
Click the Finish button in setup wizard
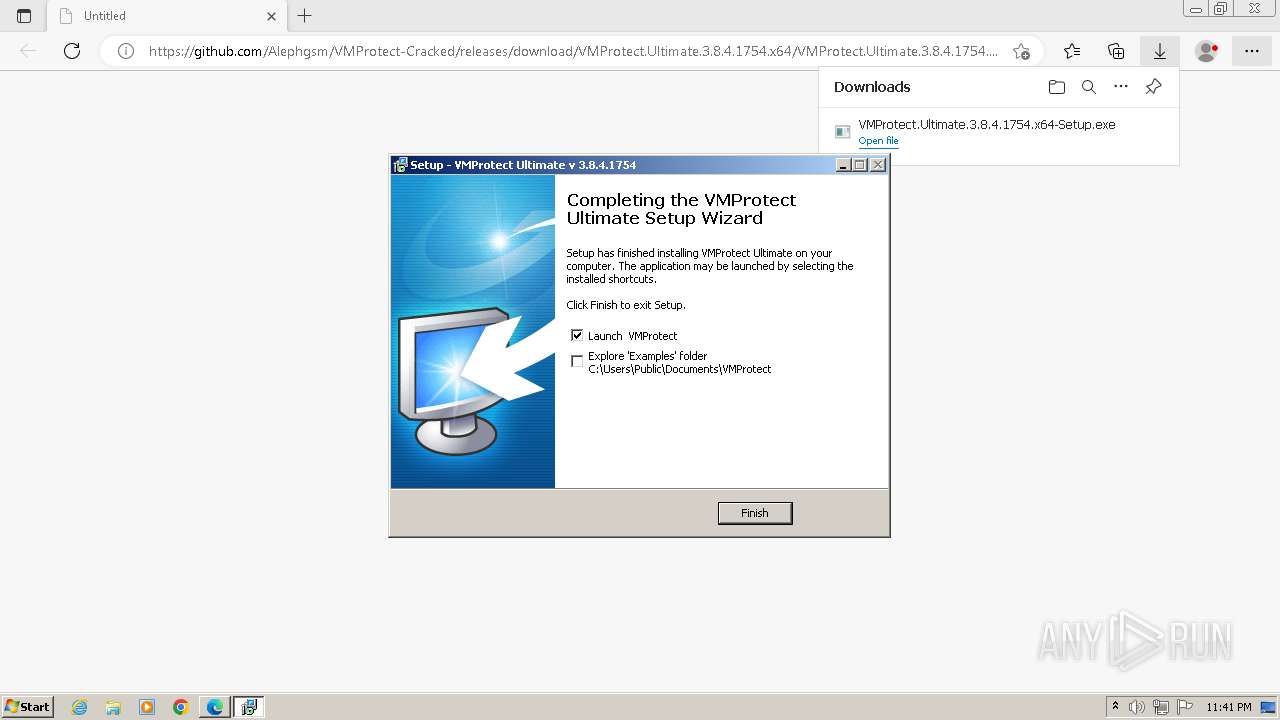point(755,513)
